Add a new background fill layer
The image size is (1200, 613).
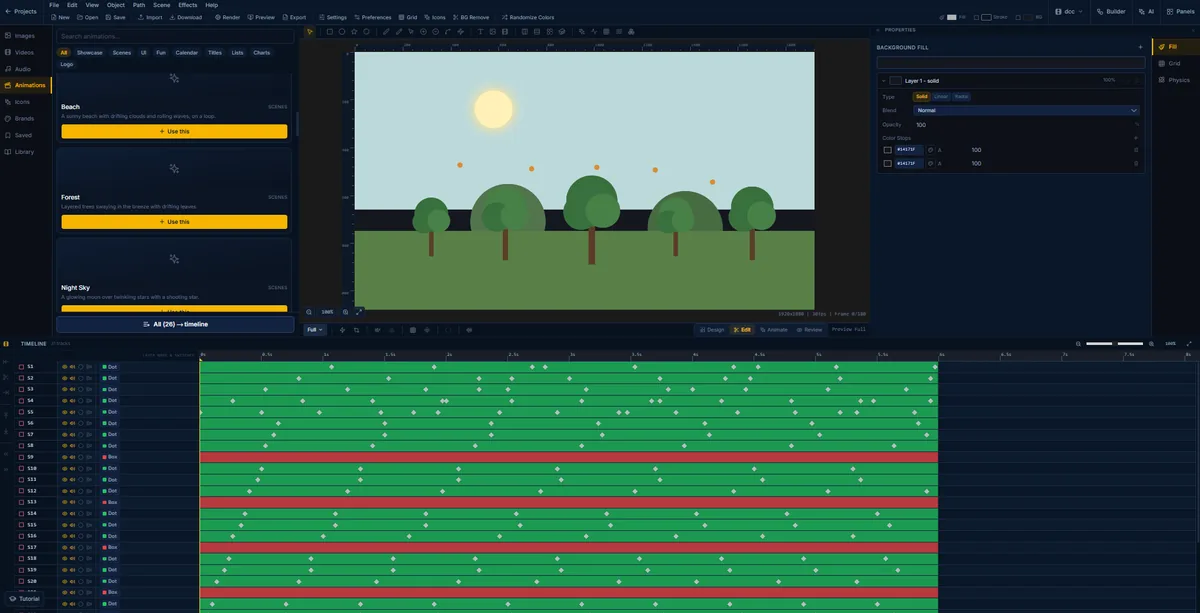point(1140,47)
